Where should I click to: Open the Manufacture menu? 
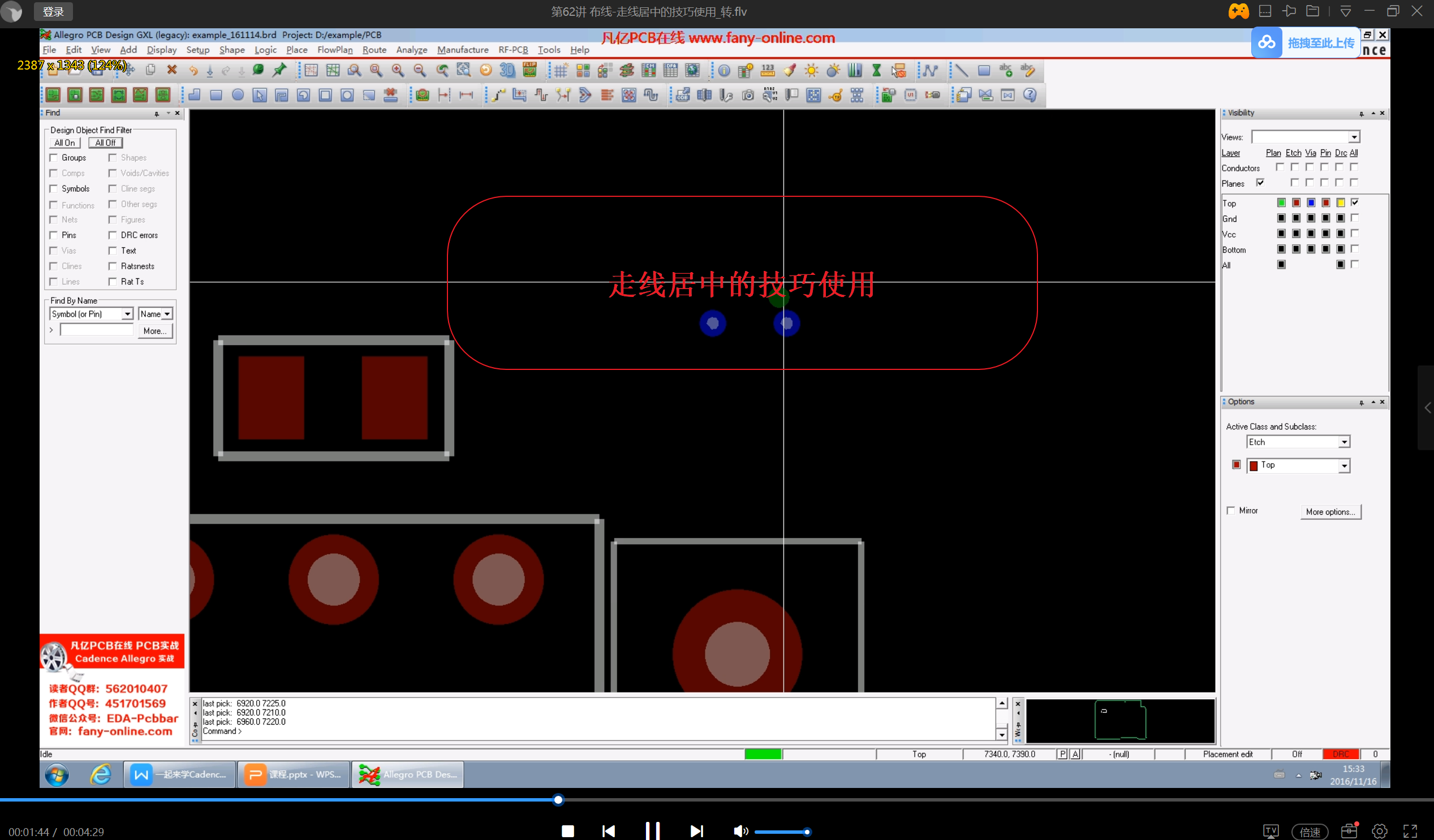point(463,50)
